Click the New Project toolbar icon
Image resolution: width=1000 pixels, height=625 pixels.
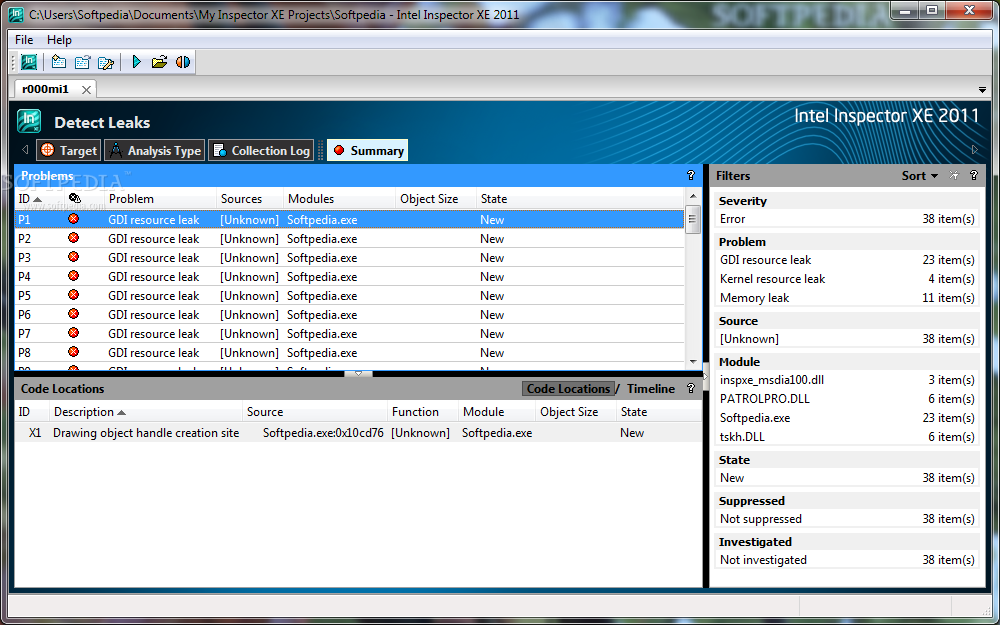click(59, 62)
